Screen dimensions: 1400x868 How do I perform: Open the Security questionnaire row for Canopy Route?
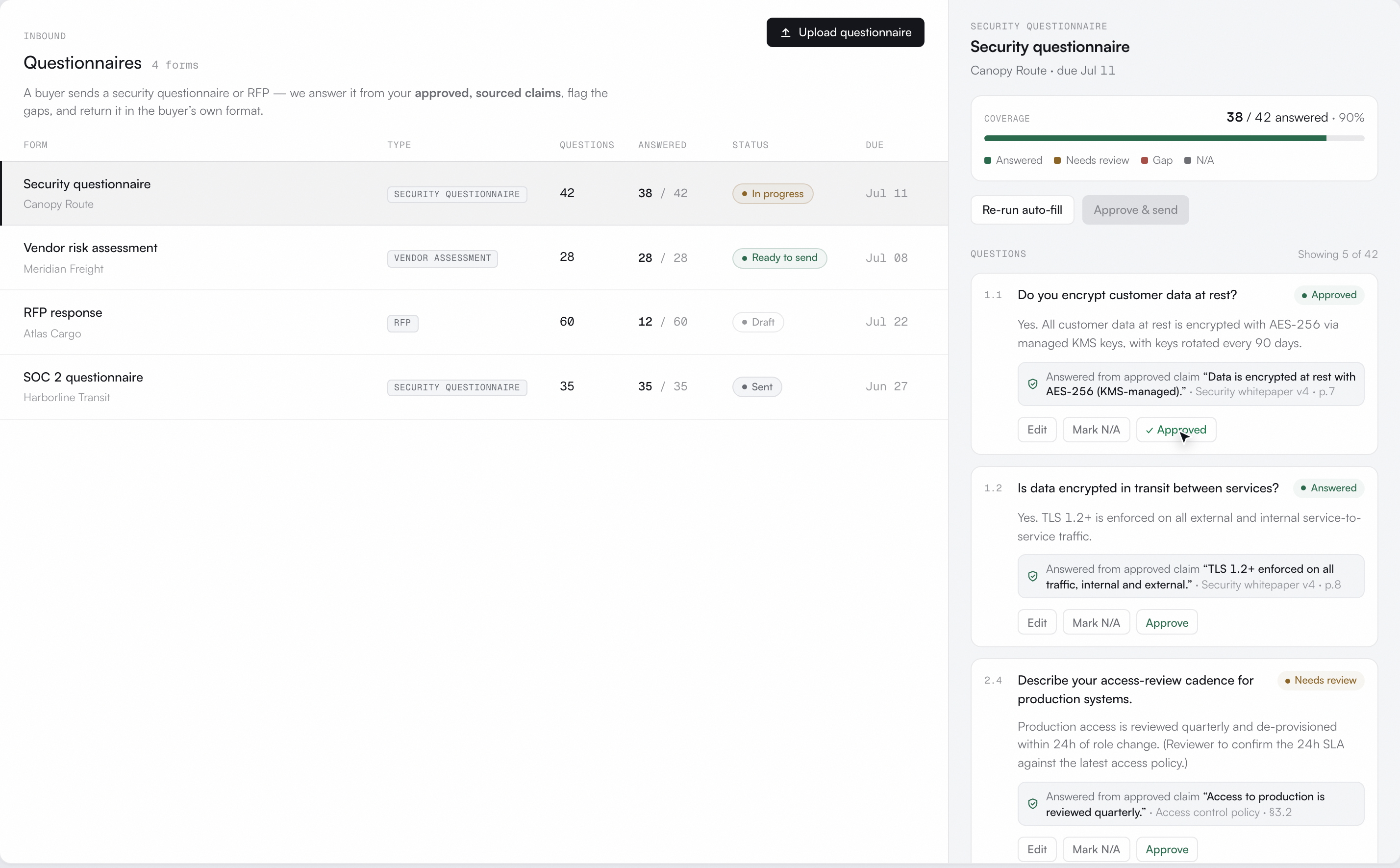[474, 194]
